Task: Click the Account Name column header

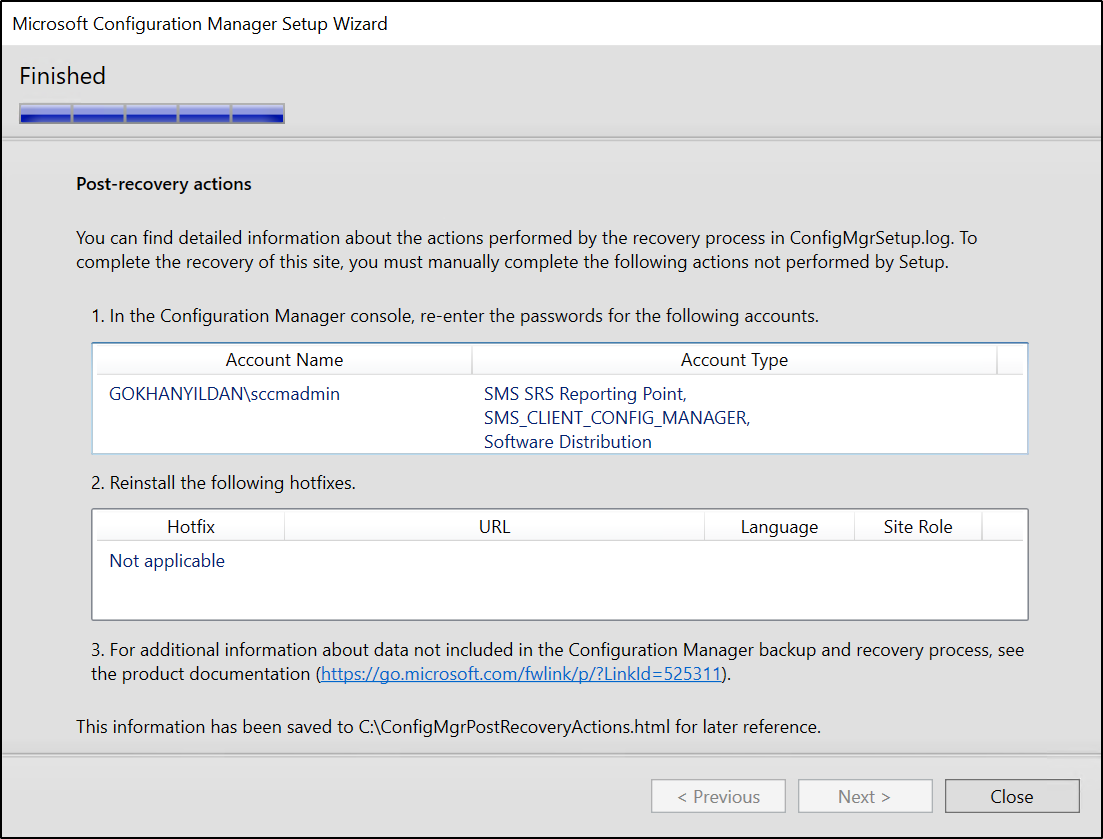Action: [x=283, y=360]
